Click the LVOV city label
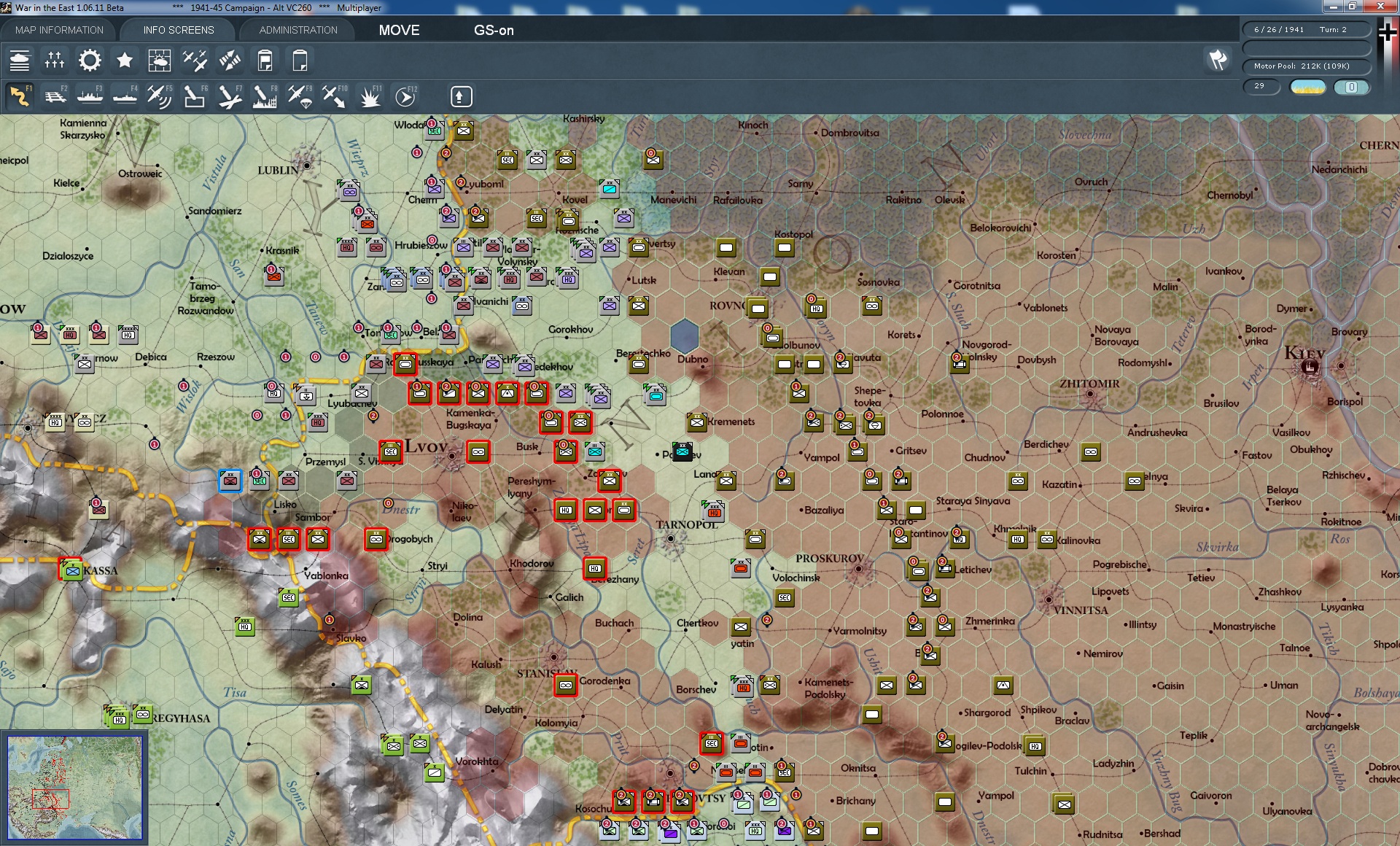This screenshot has width=1400, height=846. pyautogui.click(x=427, y=446)
